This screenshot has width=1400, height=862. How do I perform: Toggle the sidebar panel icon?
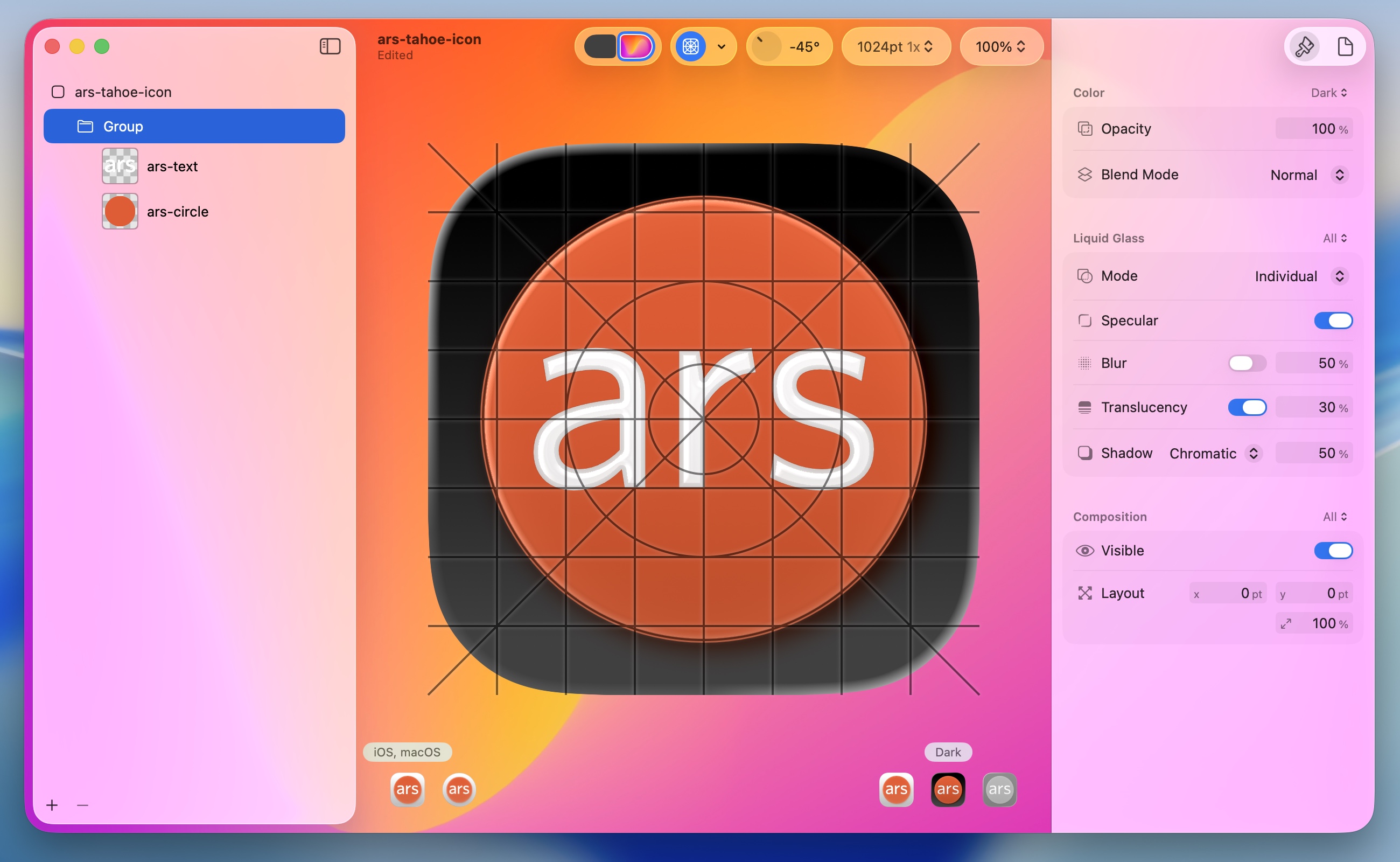(330, 46)
